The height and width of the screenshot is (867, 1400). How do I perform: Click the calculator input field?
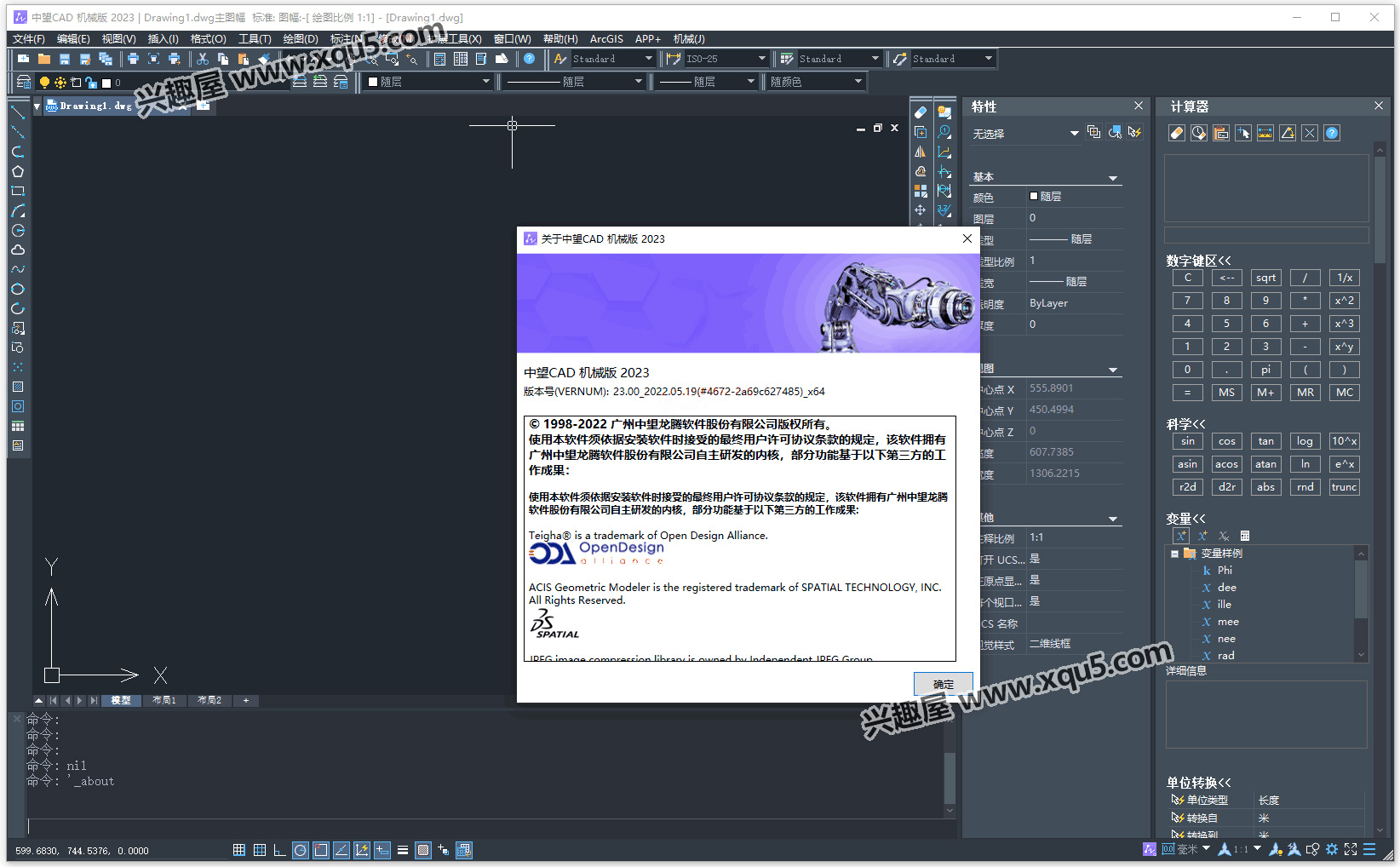1266,235
